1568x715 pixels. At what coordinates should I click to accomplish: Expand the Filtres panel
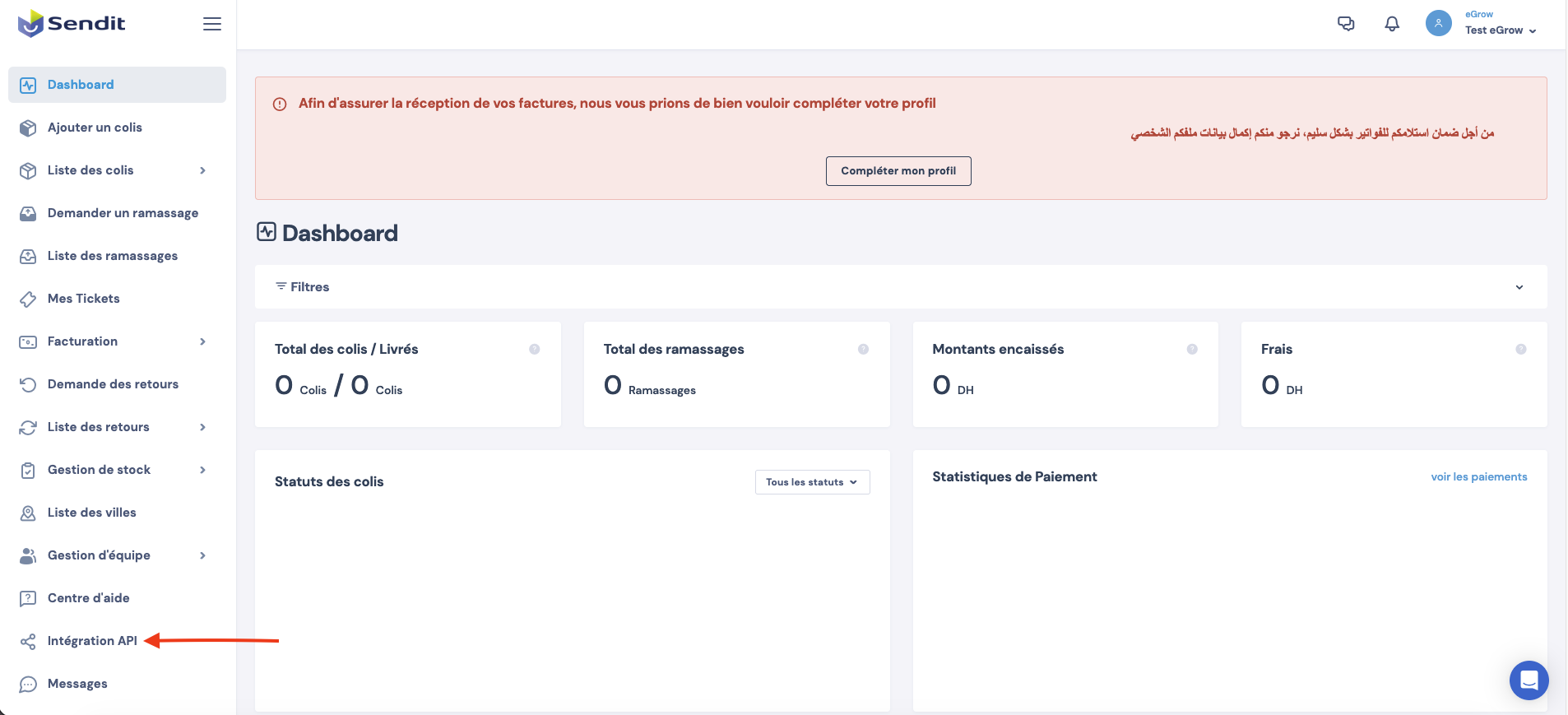pyautogui.click(x=1519, y=287)
